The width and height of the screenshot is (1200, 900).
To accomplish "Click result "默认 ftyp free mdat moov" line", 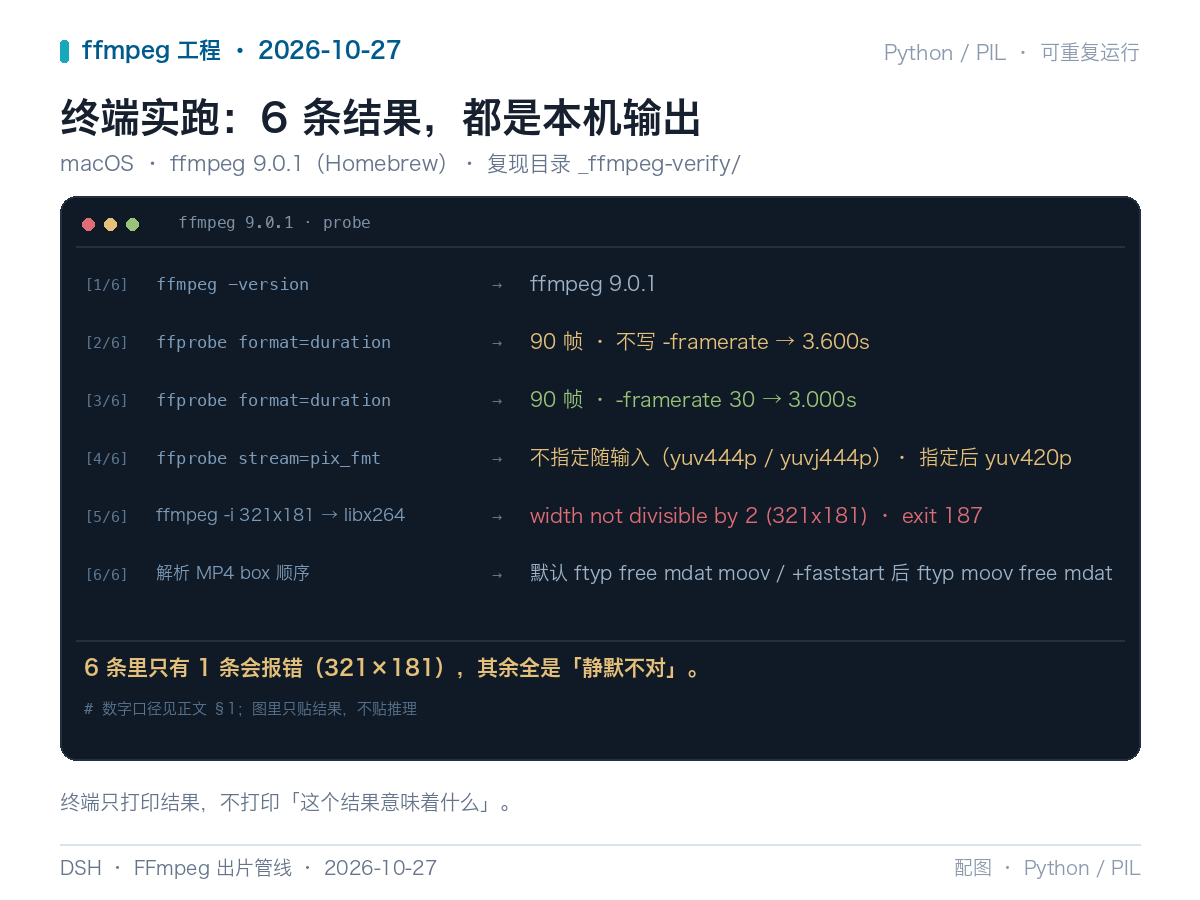I will pyautogui.click(x=821, y=573).
